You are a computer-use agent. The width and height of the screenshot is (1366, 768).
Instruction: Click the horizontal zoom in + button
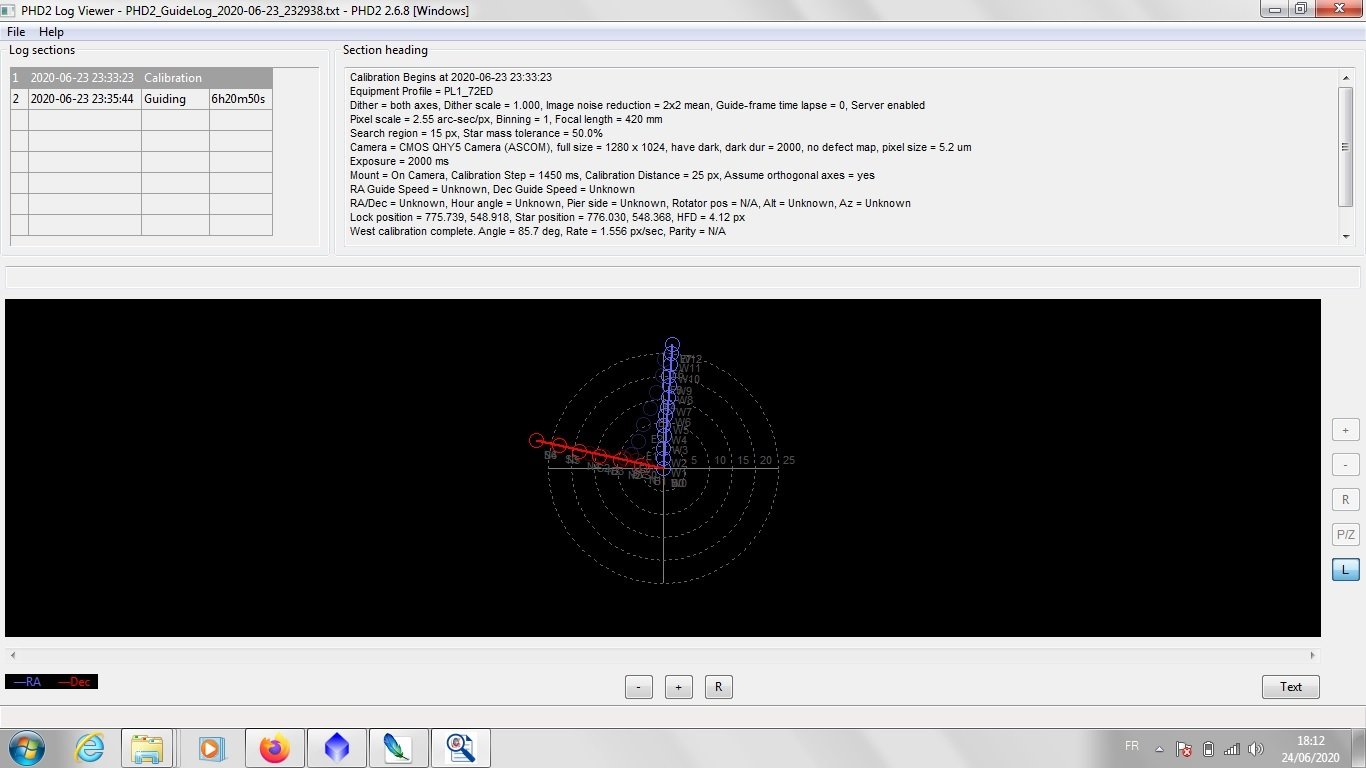click(x=679, y=687)
